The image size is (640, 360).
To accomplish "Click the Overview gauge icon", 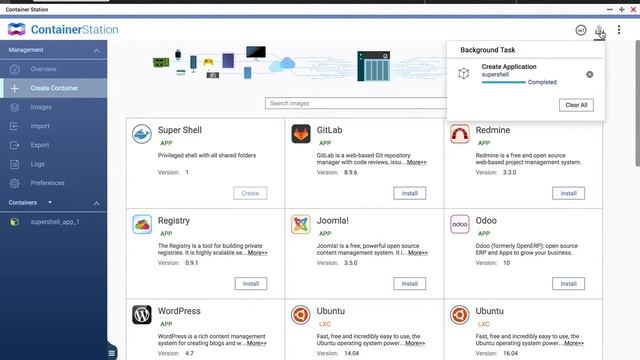I will pos(15,69).
